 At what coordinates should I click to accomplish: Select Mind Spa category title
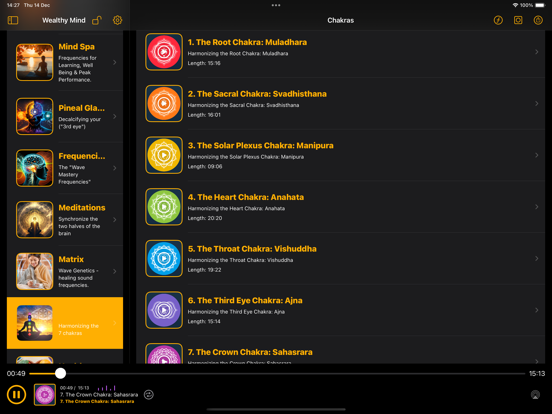click(76, 46)
